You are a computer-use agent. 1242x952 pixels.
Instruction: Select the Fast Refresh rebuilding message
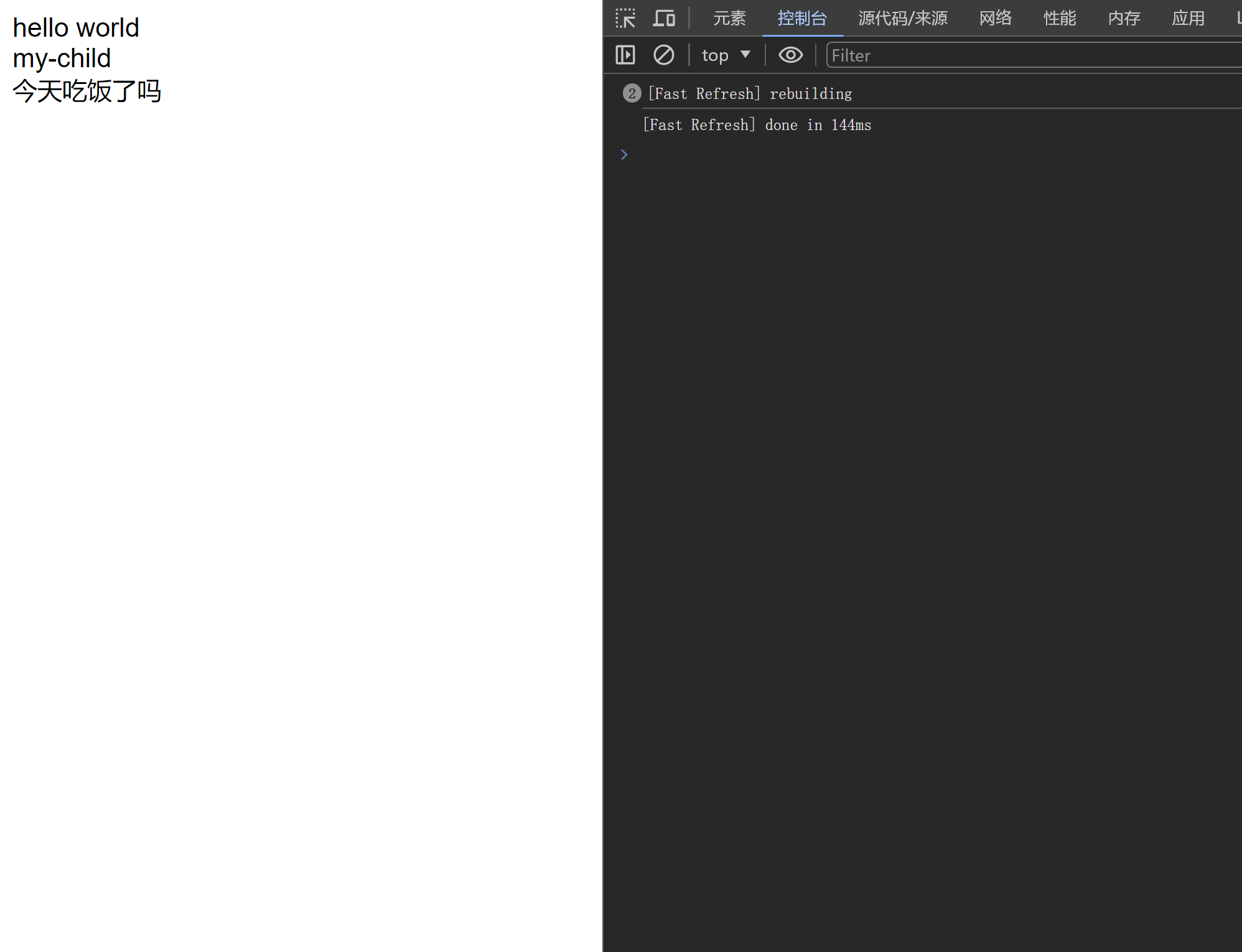pyautogui.click(x=750, y=94)
